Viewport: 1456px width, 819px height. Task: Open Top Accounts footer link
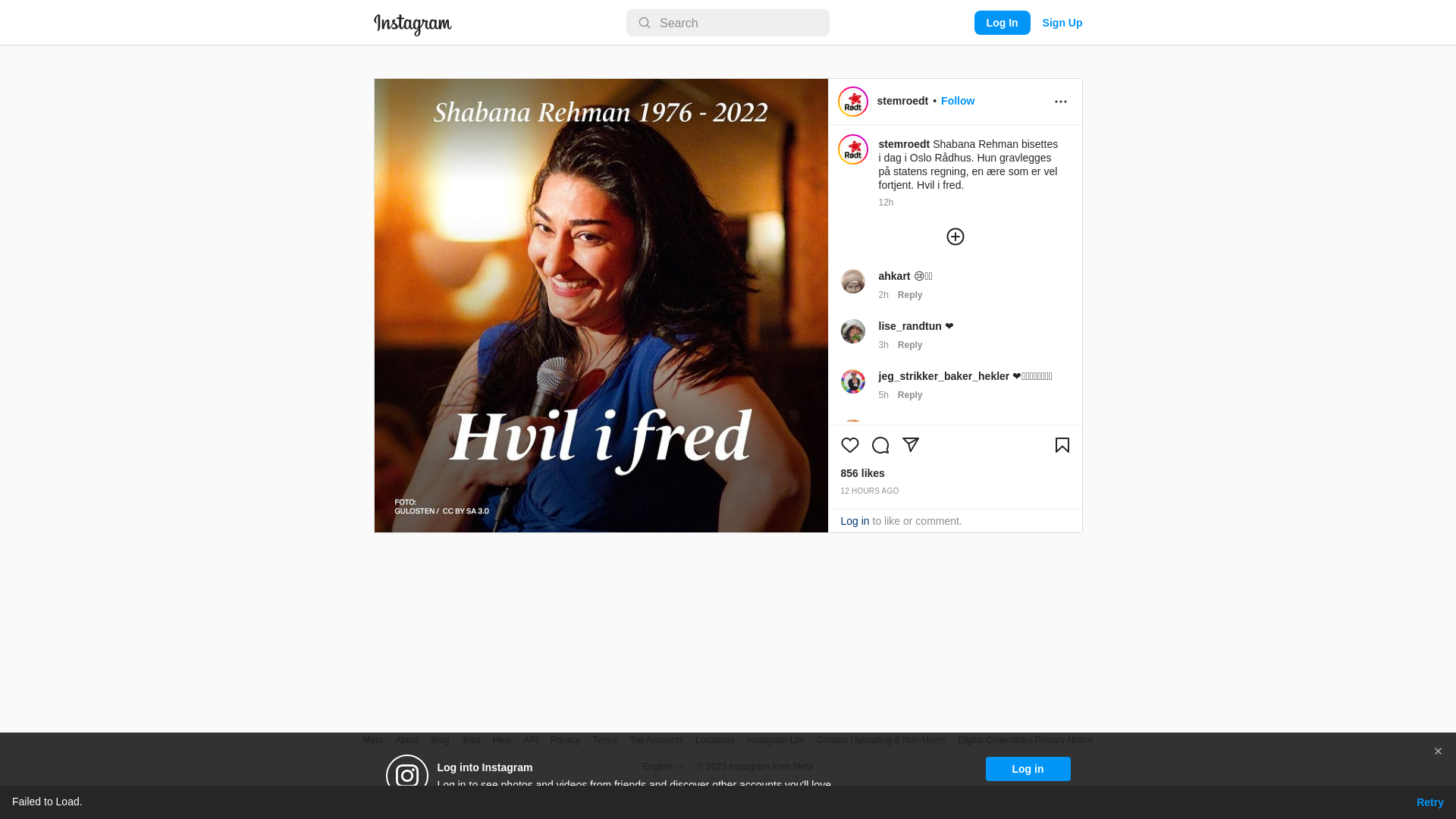[x=656, y=740]
